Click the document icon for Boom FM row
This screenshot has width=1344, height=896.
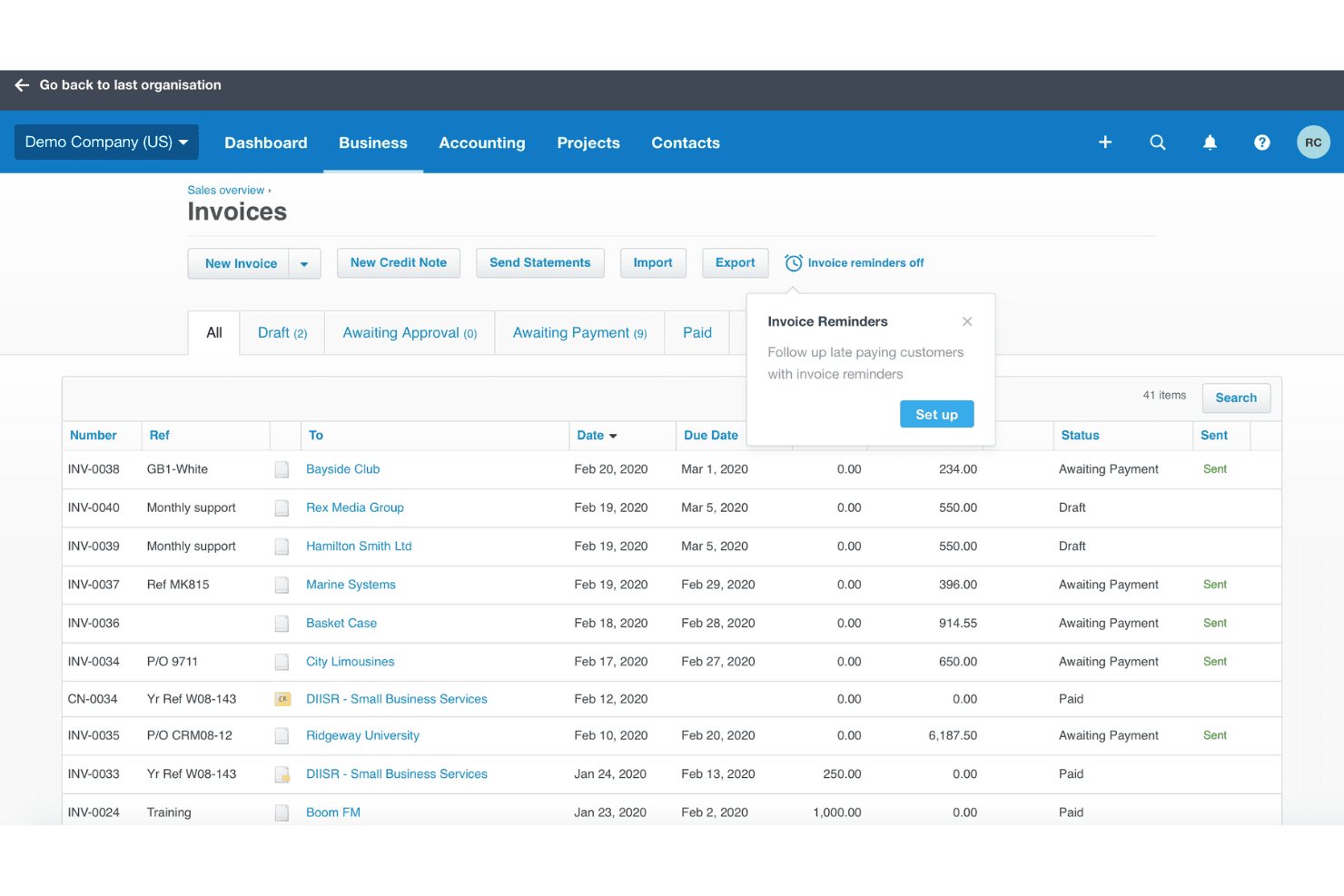pyautogui.click(x=282, y=812)
